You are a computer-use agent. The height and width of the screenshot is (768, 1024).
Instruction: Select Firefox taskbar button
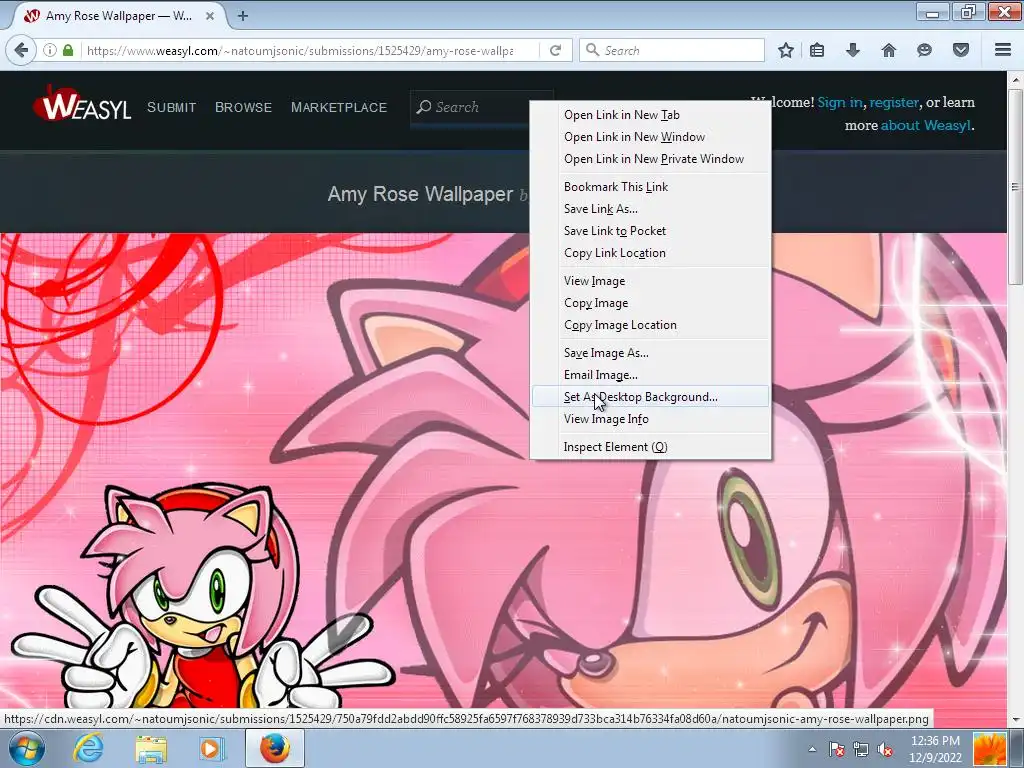point(275,748)
